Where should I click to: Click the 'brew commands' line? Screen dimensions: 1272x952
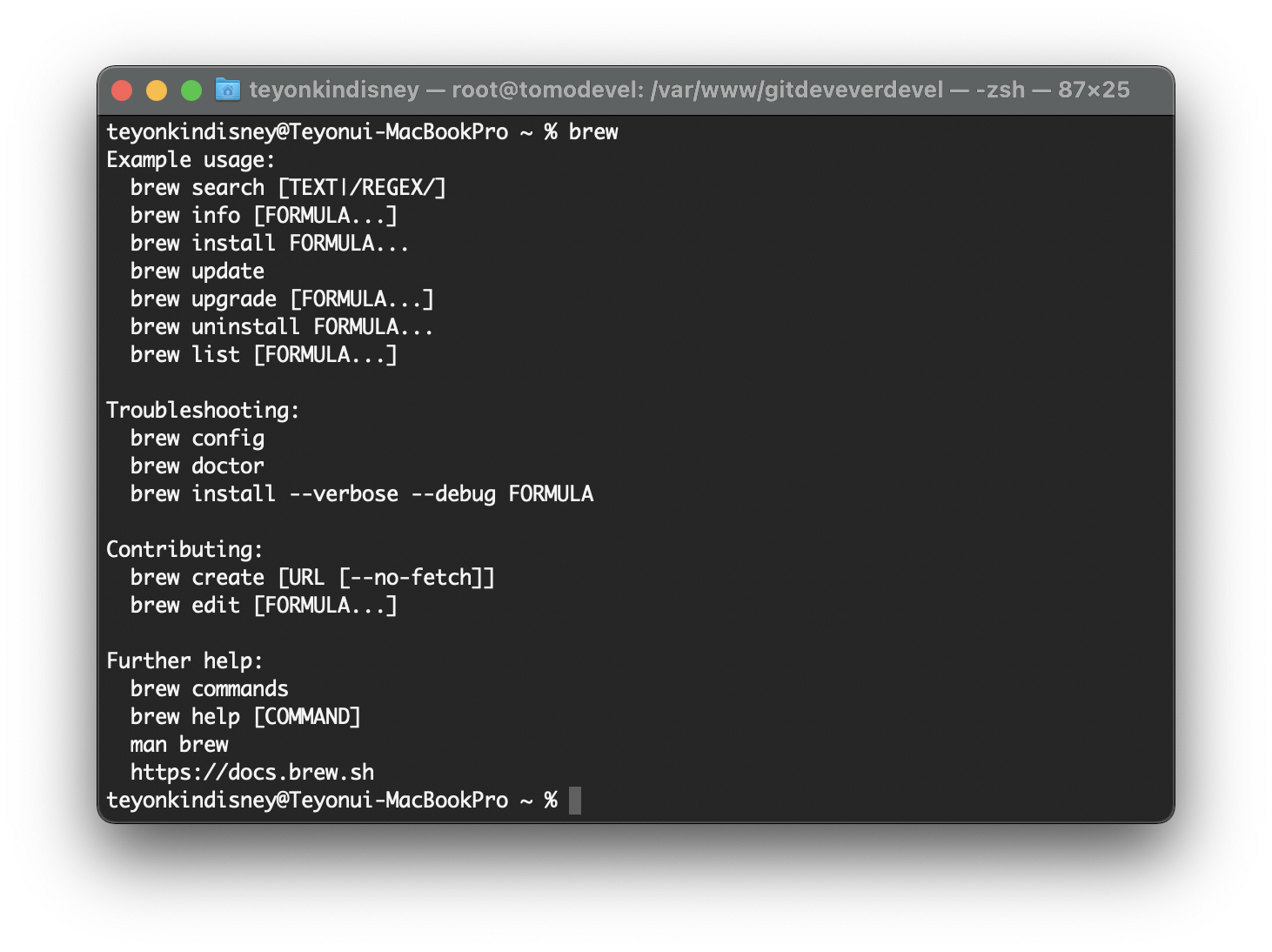point(210,688)
